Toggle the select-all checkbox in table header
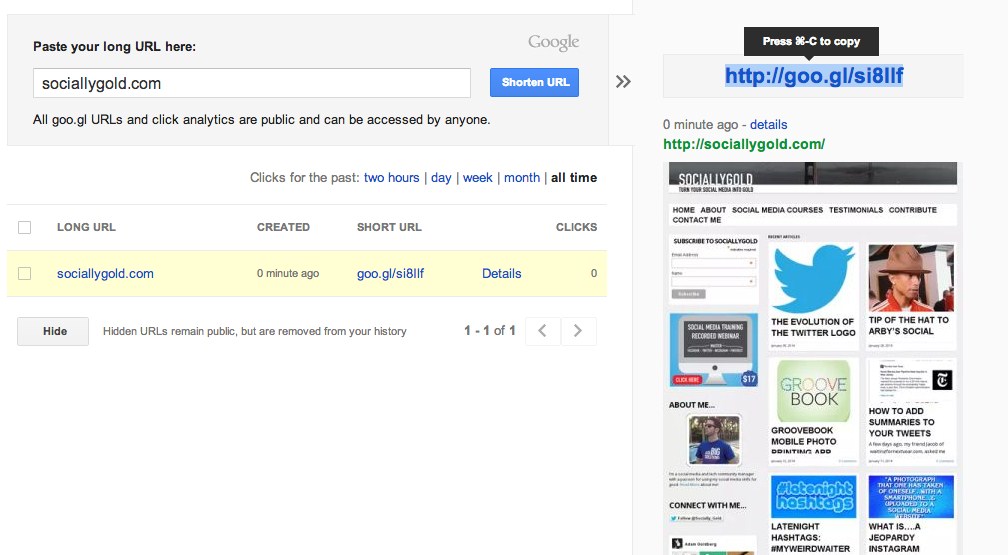Image resolution: width=1008 pixels, height=555 pixels. [24, 227]
